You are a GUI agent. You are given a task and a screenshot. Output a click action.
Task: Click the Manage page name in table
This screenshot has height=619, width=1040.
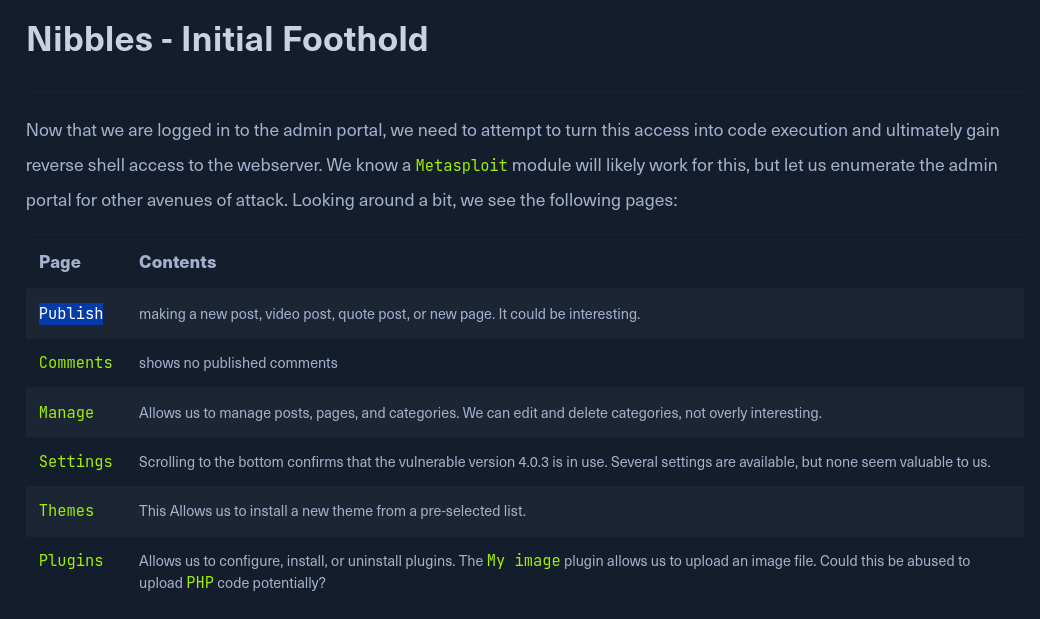click(66, 413)
